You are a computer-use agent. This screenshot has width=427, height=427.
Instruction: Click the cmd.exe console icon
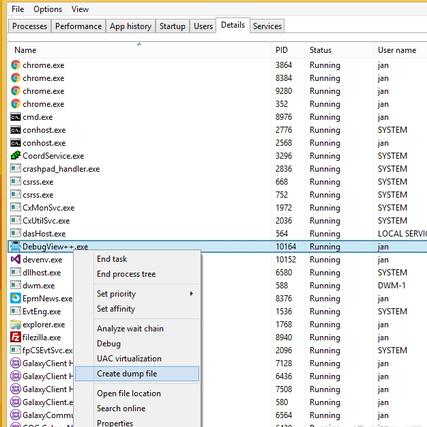click(x=15, y=117)
